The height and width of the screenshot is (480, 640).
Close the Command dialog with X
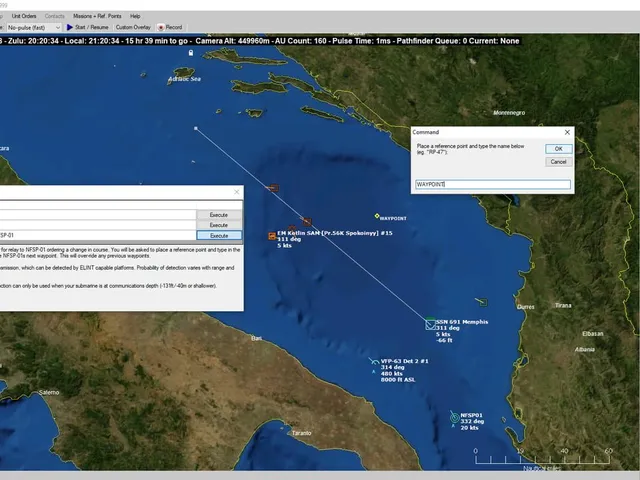[567, 132]
